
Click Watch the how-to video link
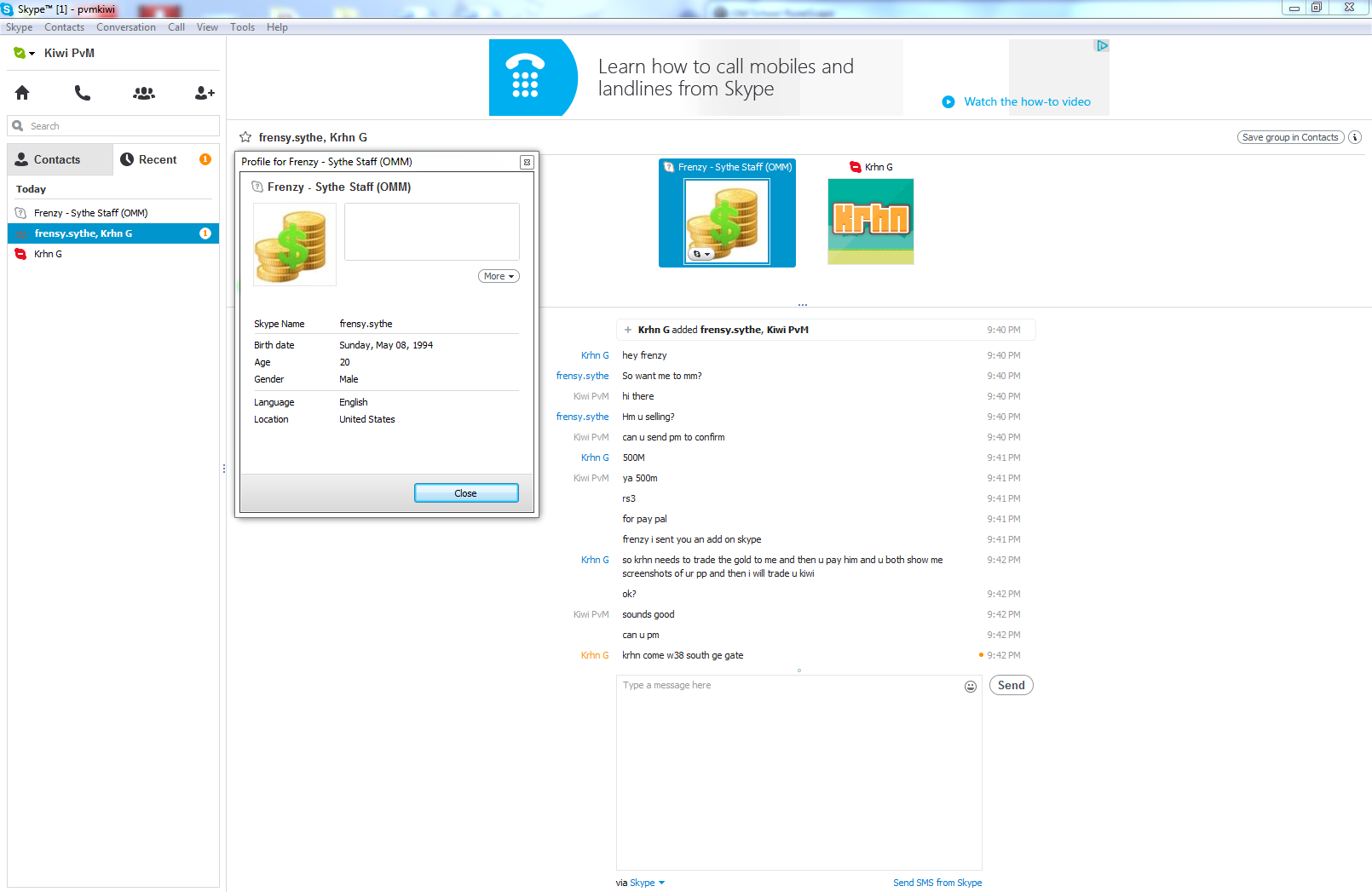[x=1027, y=101]
